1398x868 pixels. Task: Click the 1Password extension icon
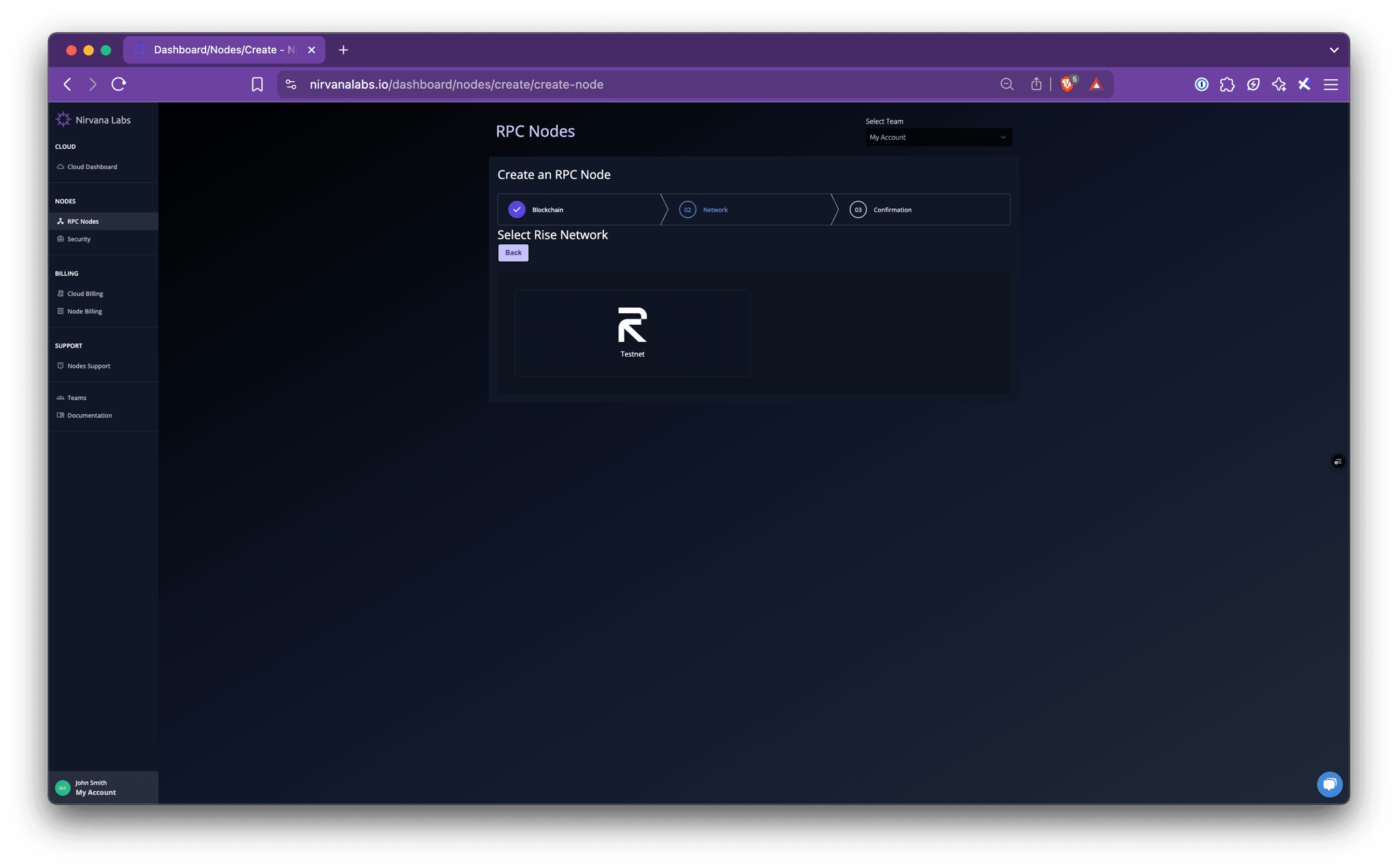click(x=1201, y=84)
